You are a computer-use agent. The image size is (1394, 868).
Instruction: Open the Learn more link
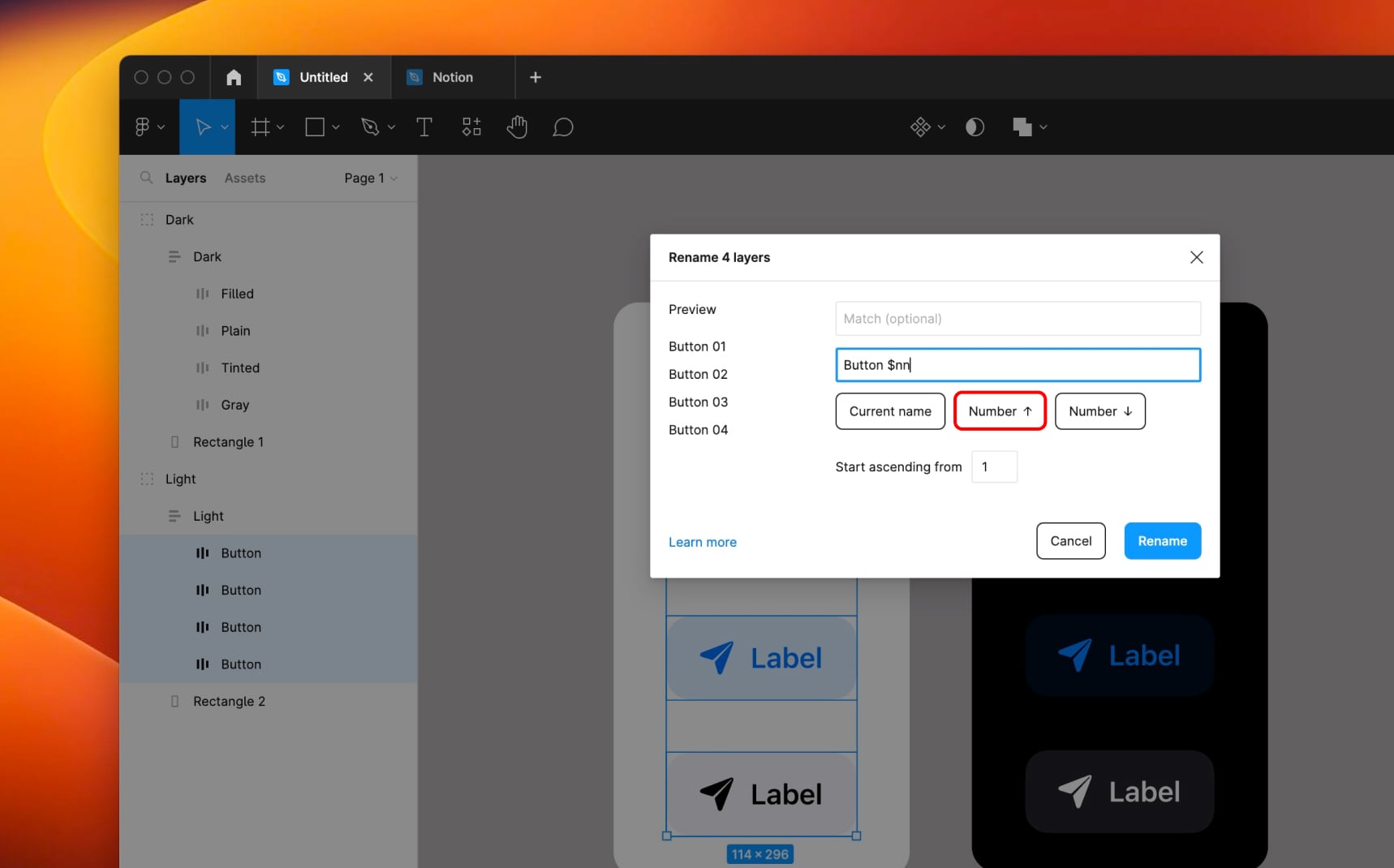pos(703,542)
